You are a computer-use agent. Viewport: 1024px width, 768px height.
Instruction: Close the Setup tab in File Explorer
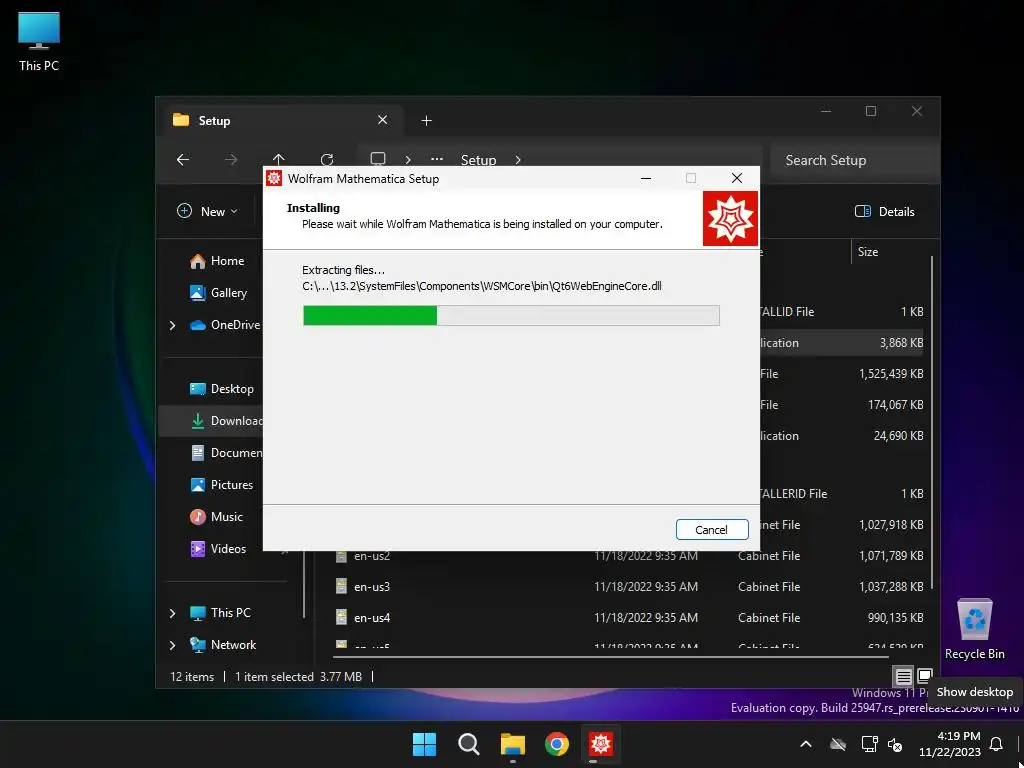tap(383, 120)
